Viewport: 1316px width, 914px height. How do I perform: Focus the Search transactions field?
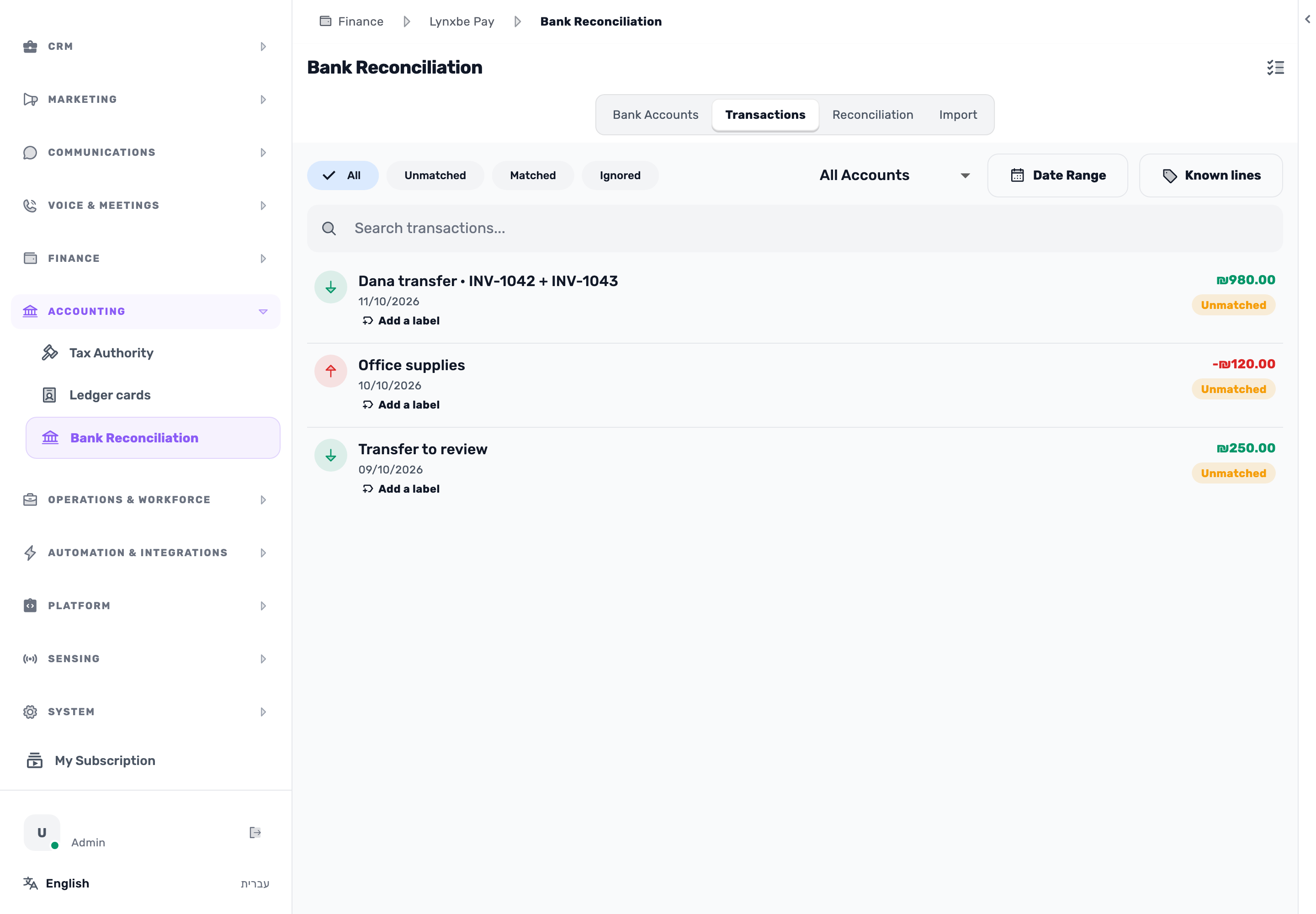click(794, 228)
